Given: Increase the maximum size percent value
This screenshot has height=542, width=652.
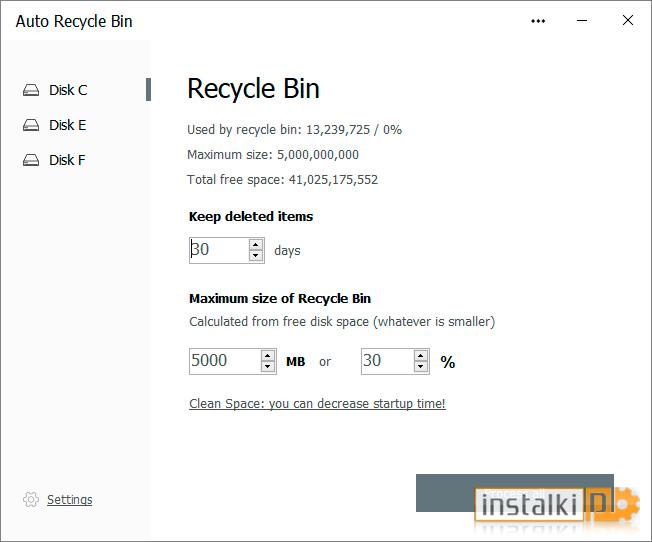Looking at the screenshot, I should (421, 355).
